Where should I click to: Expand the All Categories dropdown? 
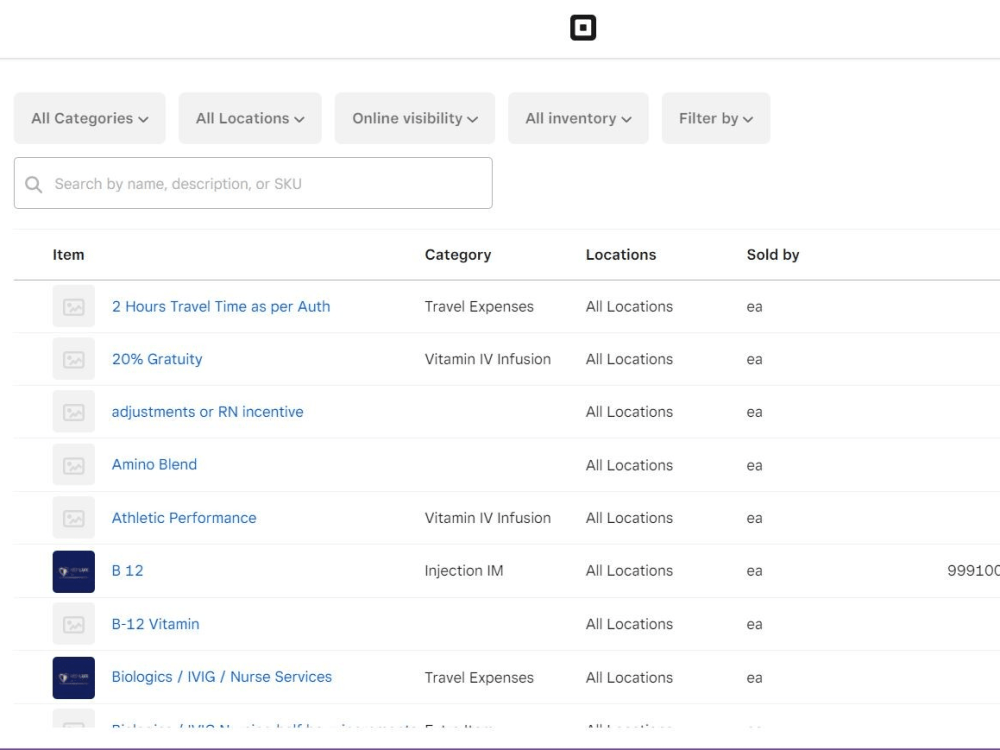pos(90,118)
